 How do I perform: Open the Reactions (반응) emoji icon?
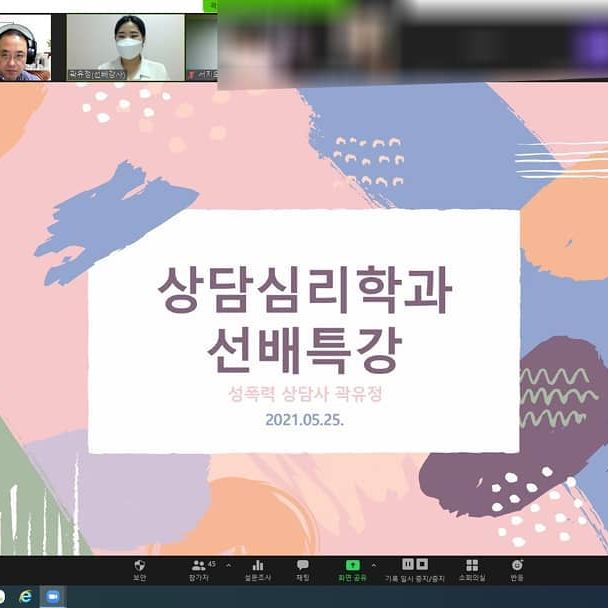point(517,566)
